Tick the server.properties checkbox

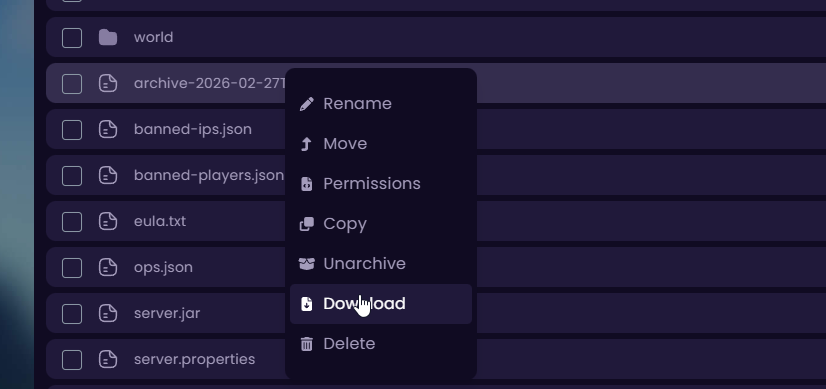[x=72, y=360]
